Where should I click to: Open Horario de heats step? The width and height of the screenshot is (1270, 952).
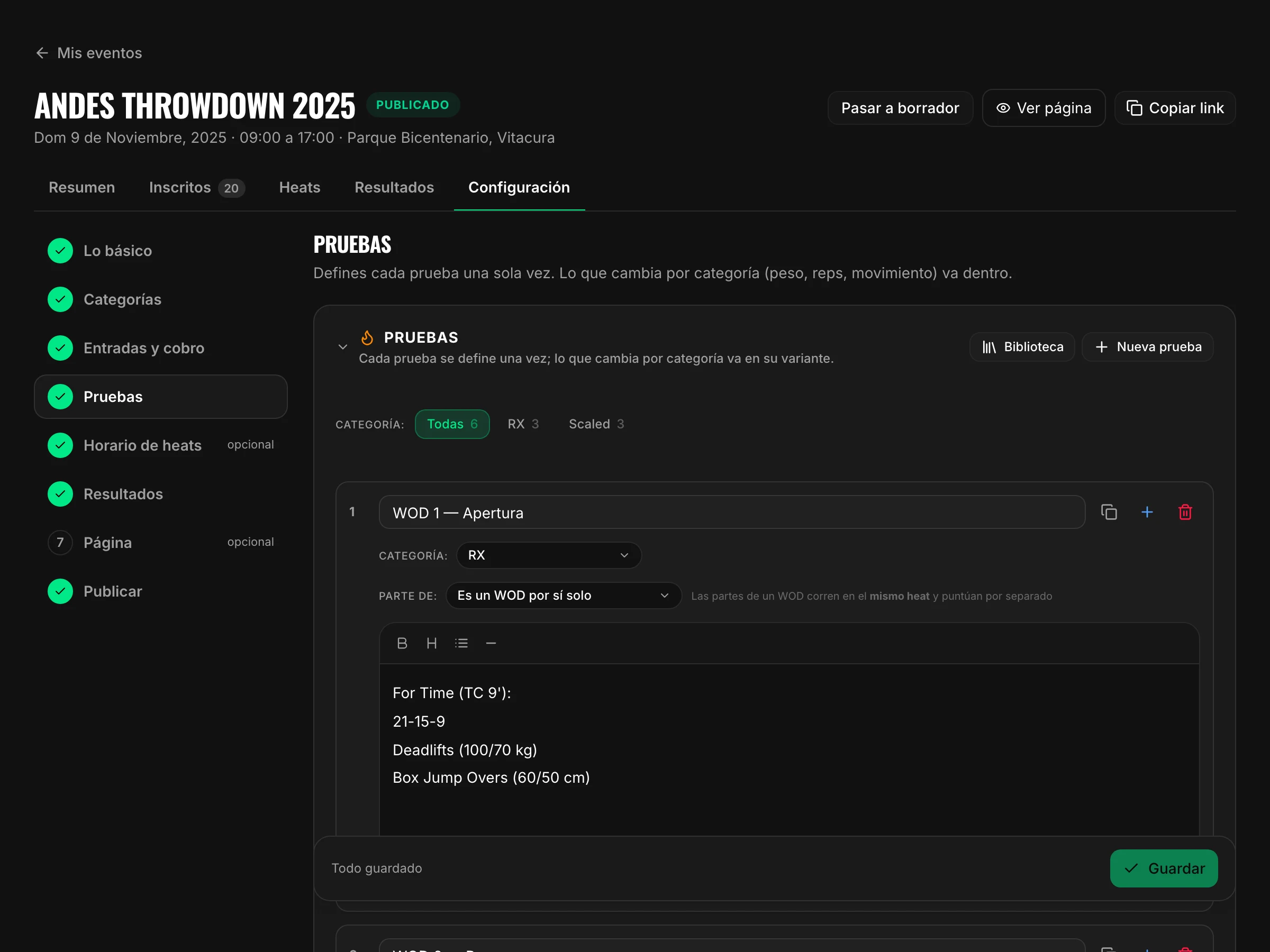tap(160, 445)
